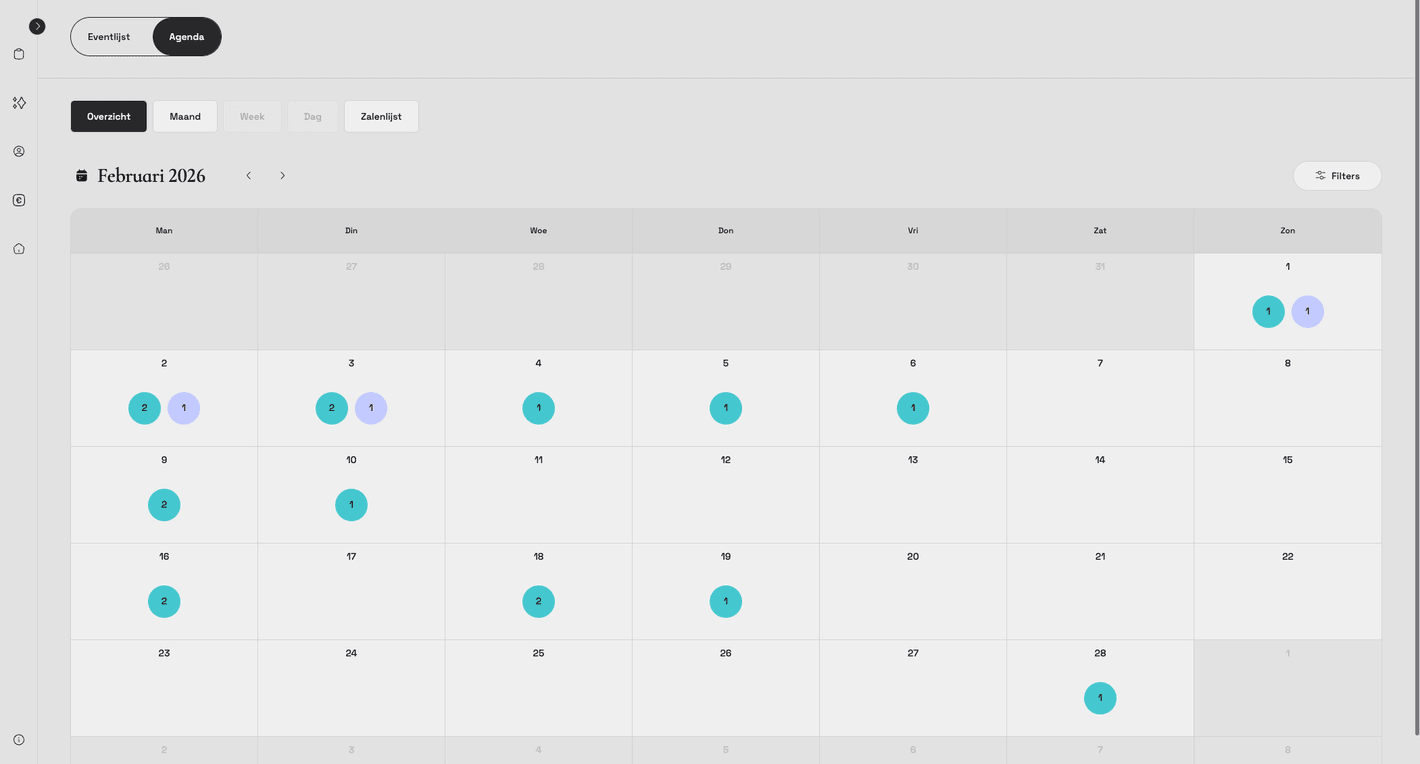Open the event badge on 28 February

click(1100, 698)
